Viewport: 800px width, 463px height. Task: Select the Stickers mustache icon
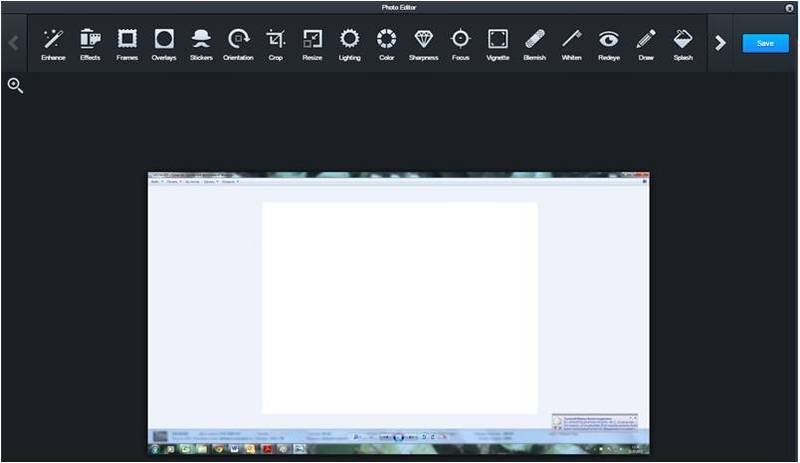[x=201, y=41]
